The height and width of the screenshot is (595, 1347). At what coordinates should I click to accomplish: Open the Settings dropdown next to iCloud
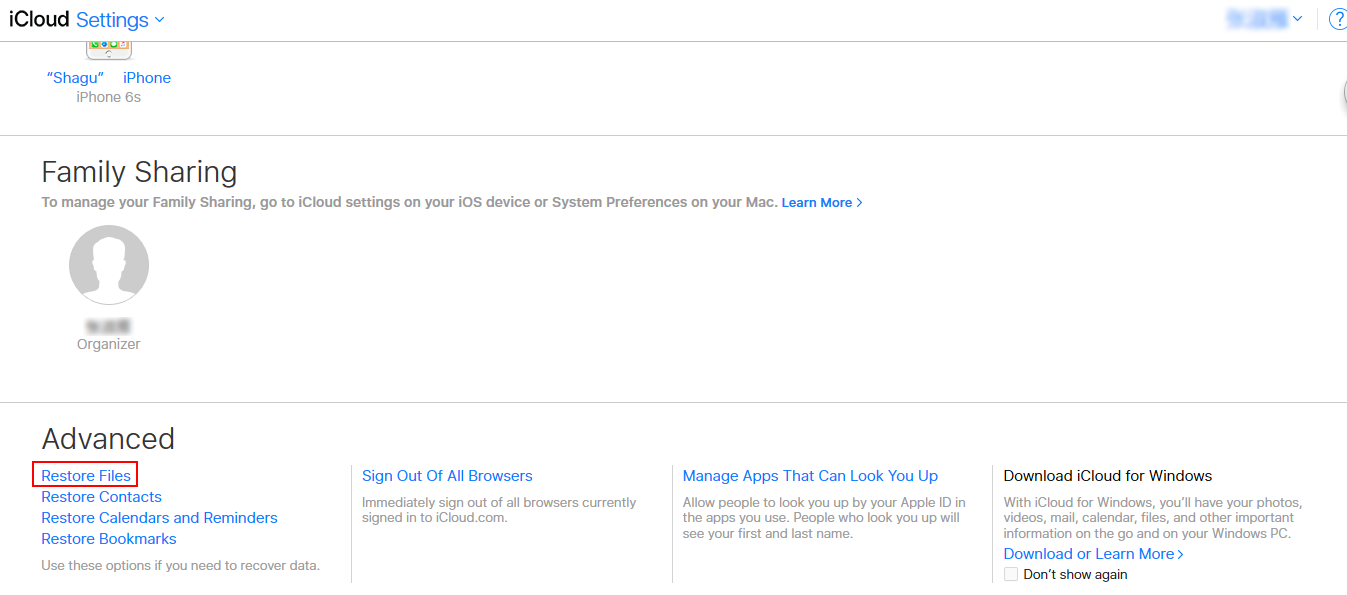120,20
